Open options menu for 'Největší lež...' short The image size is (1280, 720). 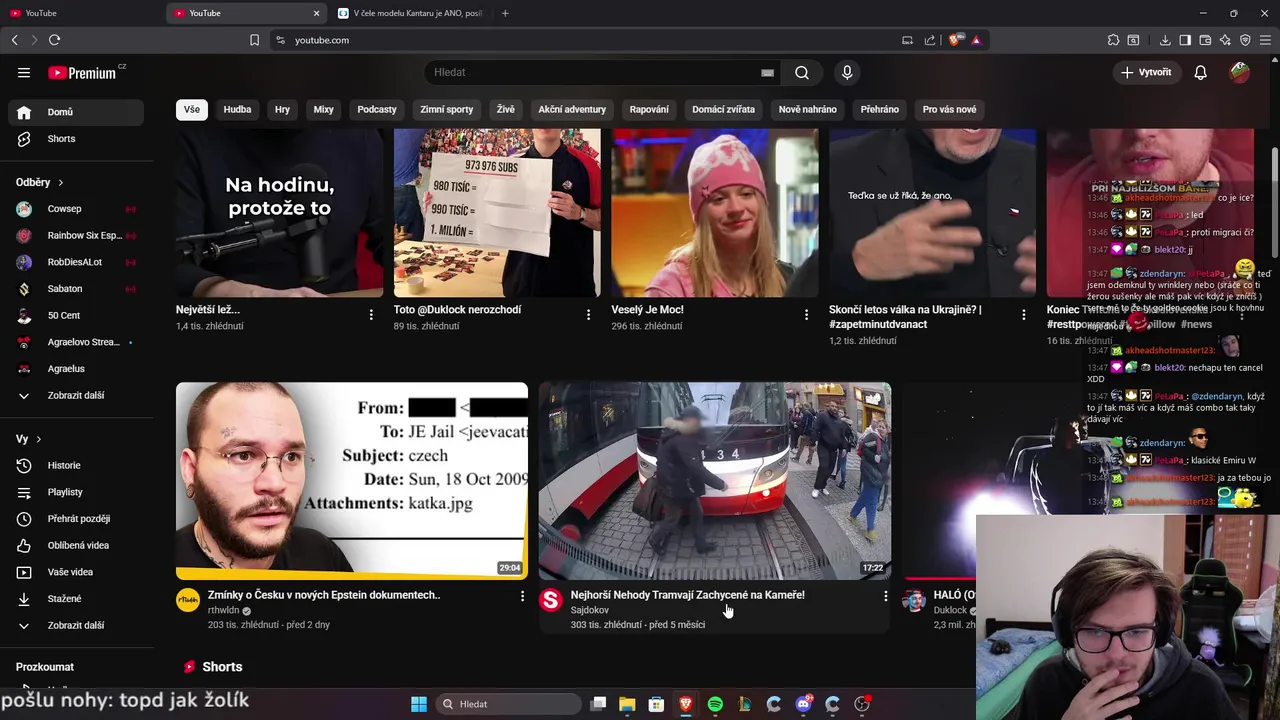371,315
